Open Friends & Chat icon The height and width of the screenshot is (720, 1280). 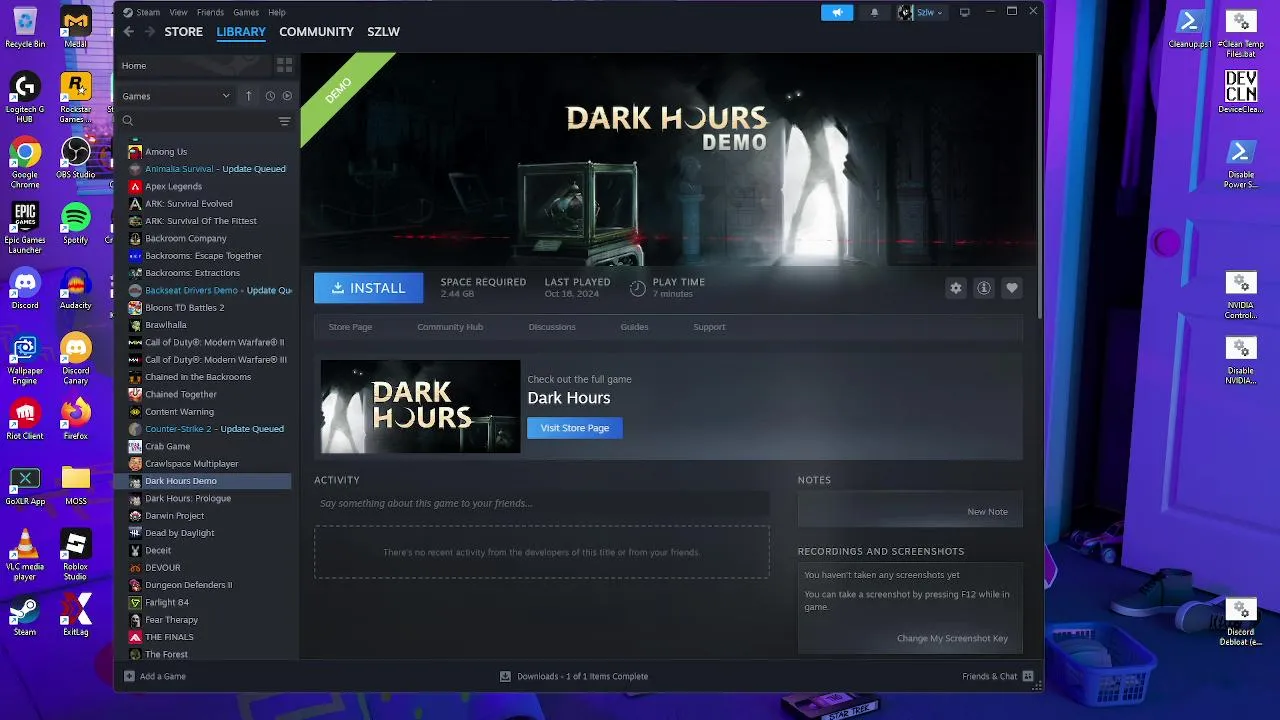[1028, 676]
